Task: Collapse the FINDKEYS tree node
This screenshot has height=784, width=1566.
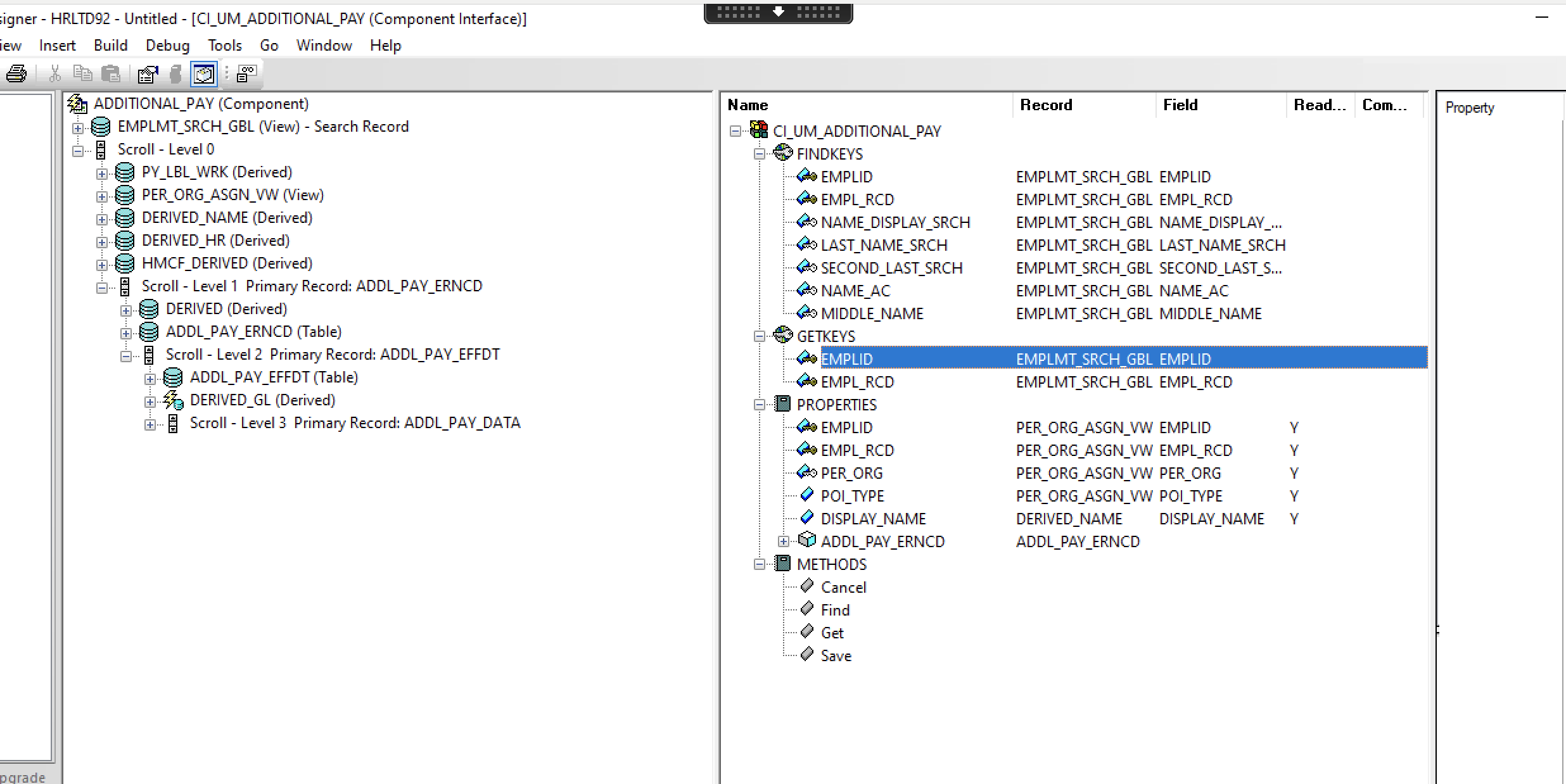Action: pos(759,154)
